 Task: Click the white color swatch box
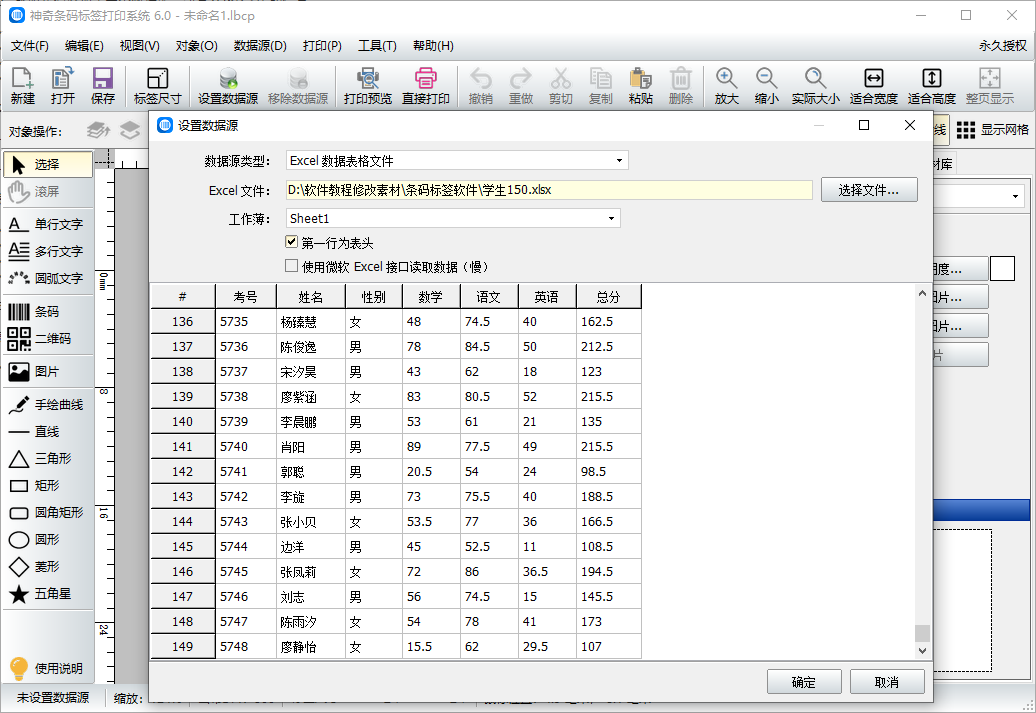(x=1002, y=268)
